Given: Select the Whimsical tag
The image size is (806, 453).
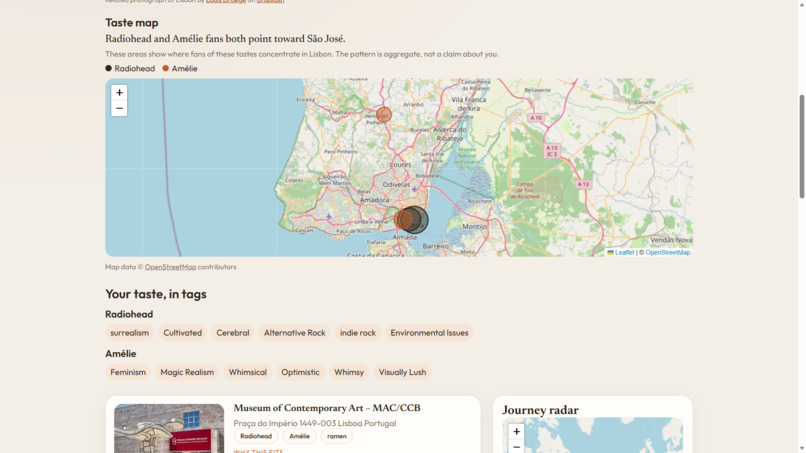Looking at the screenshot, I should point(248,372).
